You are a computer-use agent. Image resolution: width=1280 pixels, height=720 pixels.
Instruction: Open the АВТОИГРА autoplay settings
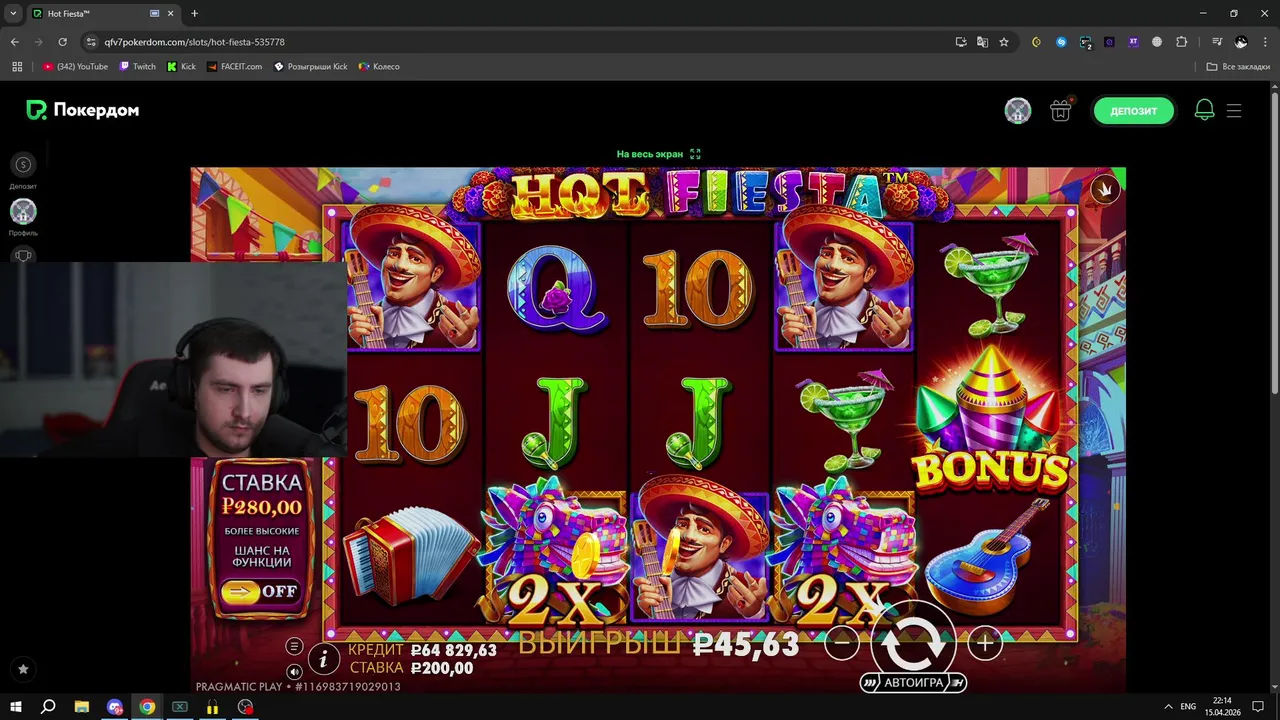point(913,683)
